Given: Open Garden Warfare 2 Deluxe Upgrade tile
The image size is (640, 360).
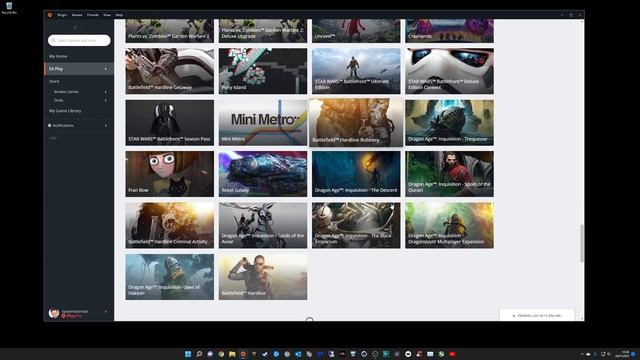Looking at the screenshot, I should click(x=263, y=31).
